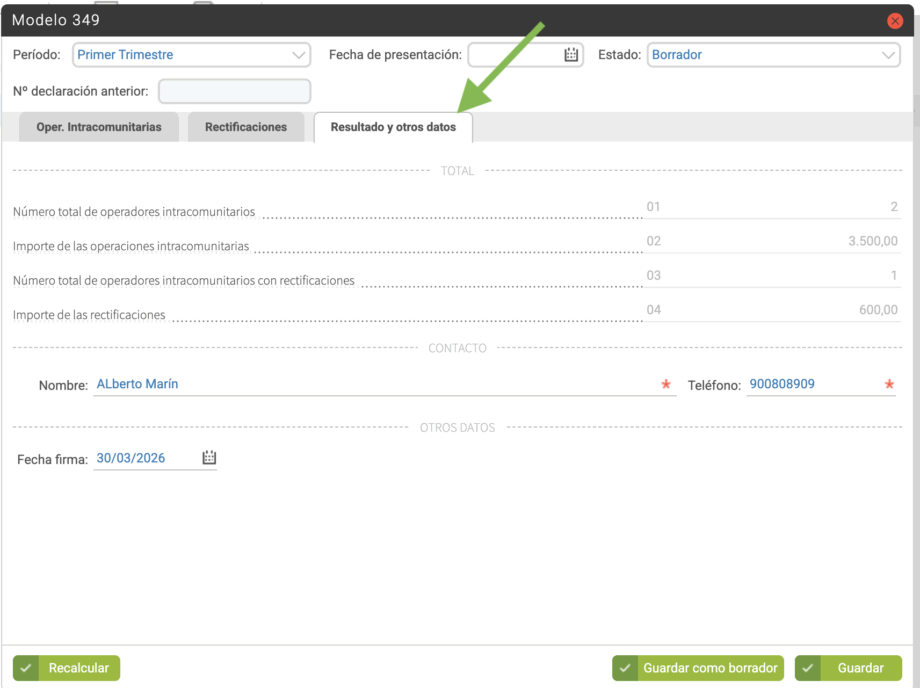Save the form with Guardar
Viewport: 920px width, 688px height.
(848, 668)
